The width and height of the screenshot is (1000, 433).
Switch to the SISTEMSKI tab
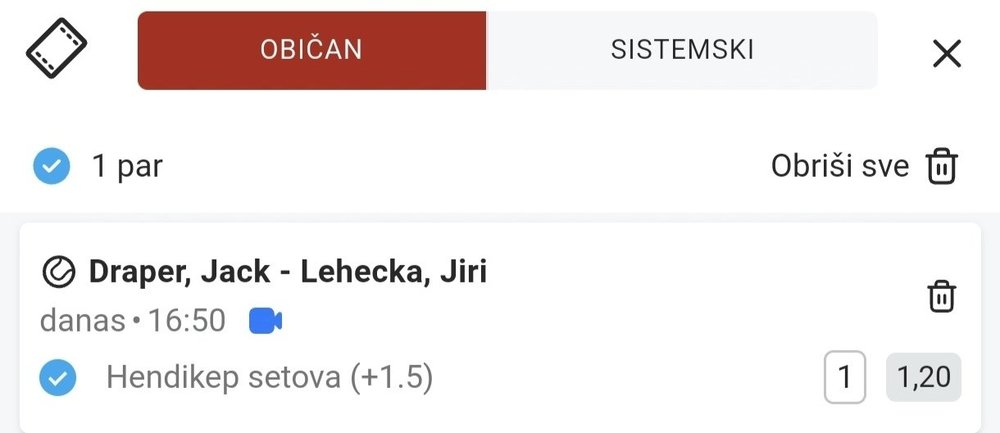[682, 50]
